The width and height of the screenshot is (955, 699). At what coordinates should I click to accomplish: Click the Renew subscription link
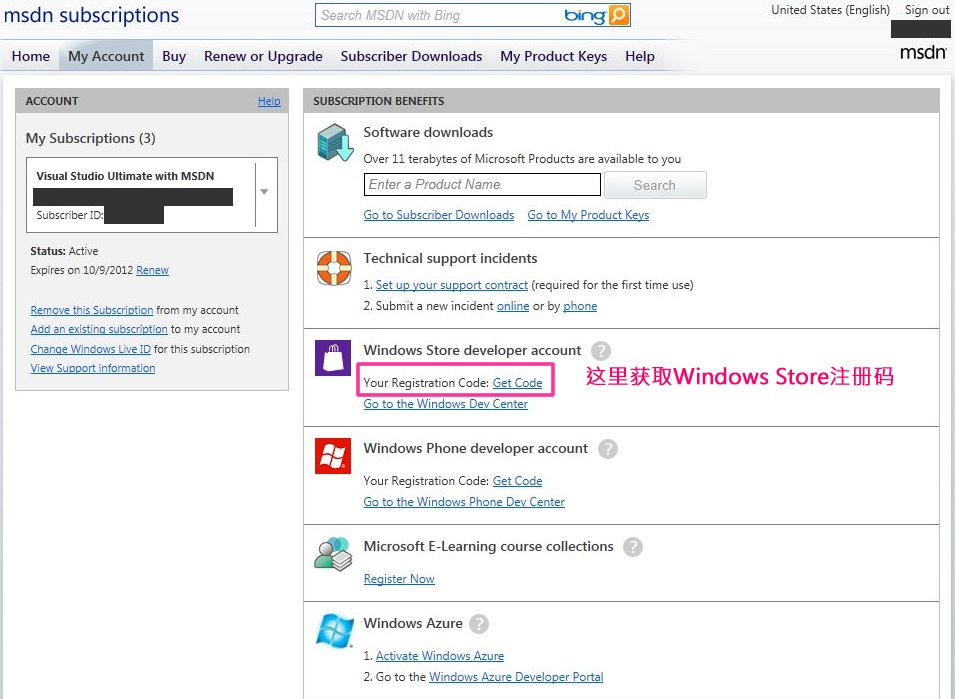point(152,270)
